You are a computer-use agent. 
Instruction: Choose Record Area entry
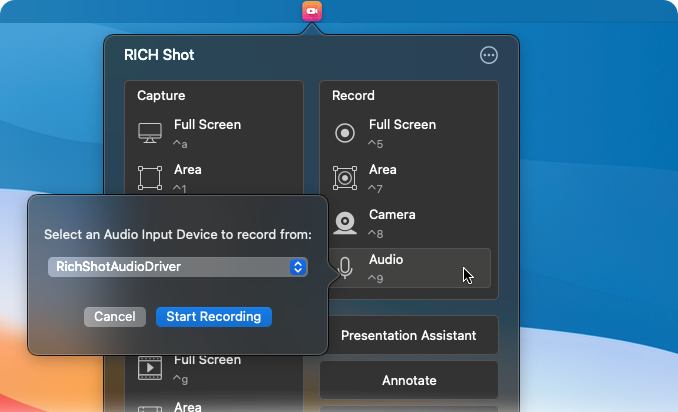coord(409,178)
